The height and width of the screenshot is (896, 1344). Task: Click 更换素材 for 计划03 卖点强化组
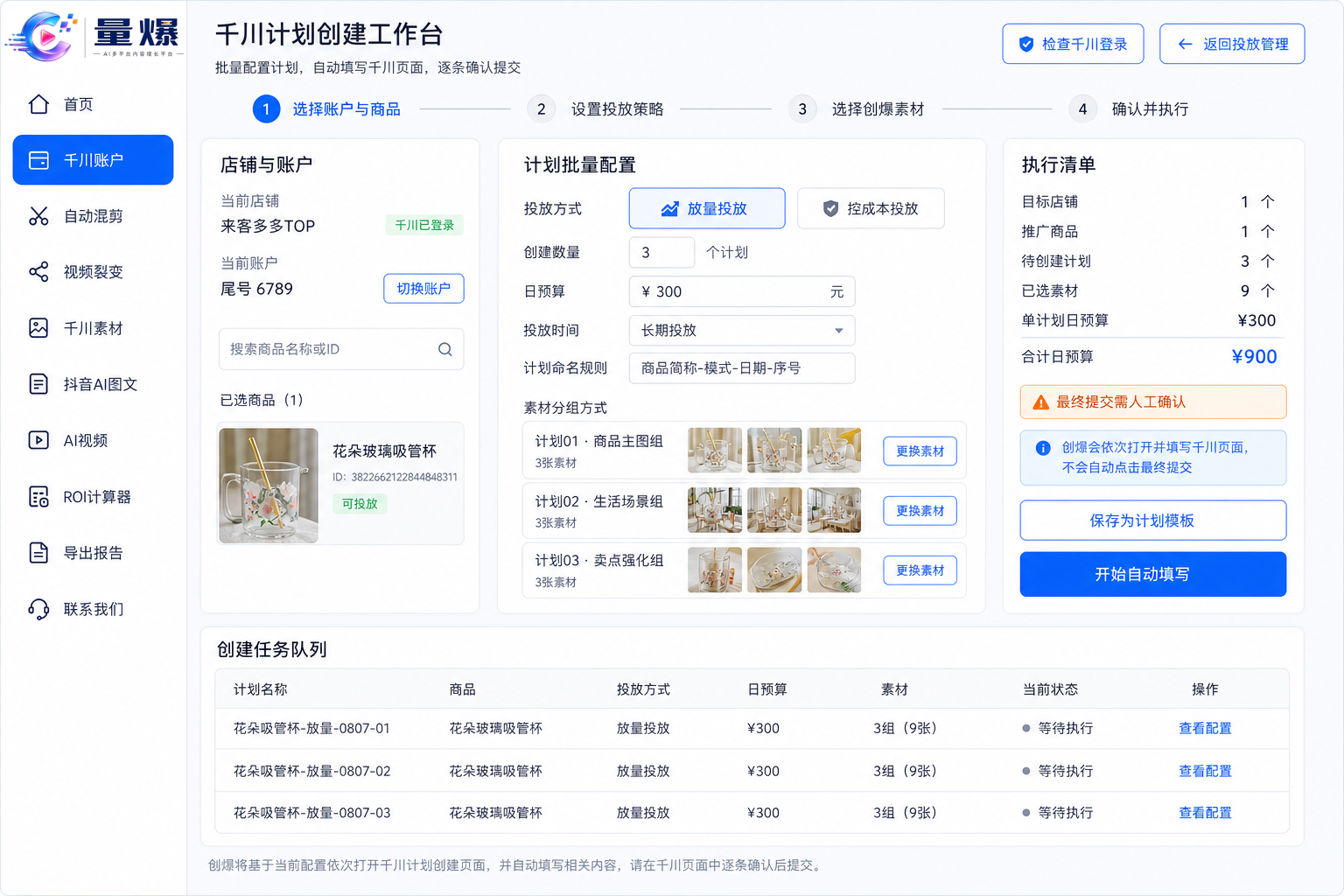point(920,570)
